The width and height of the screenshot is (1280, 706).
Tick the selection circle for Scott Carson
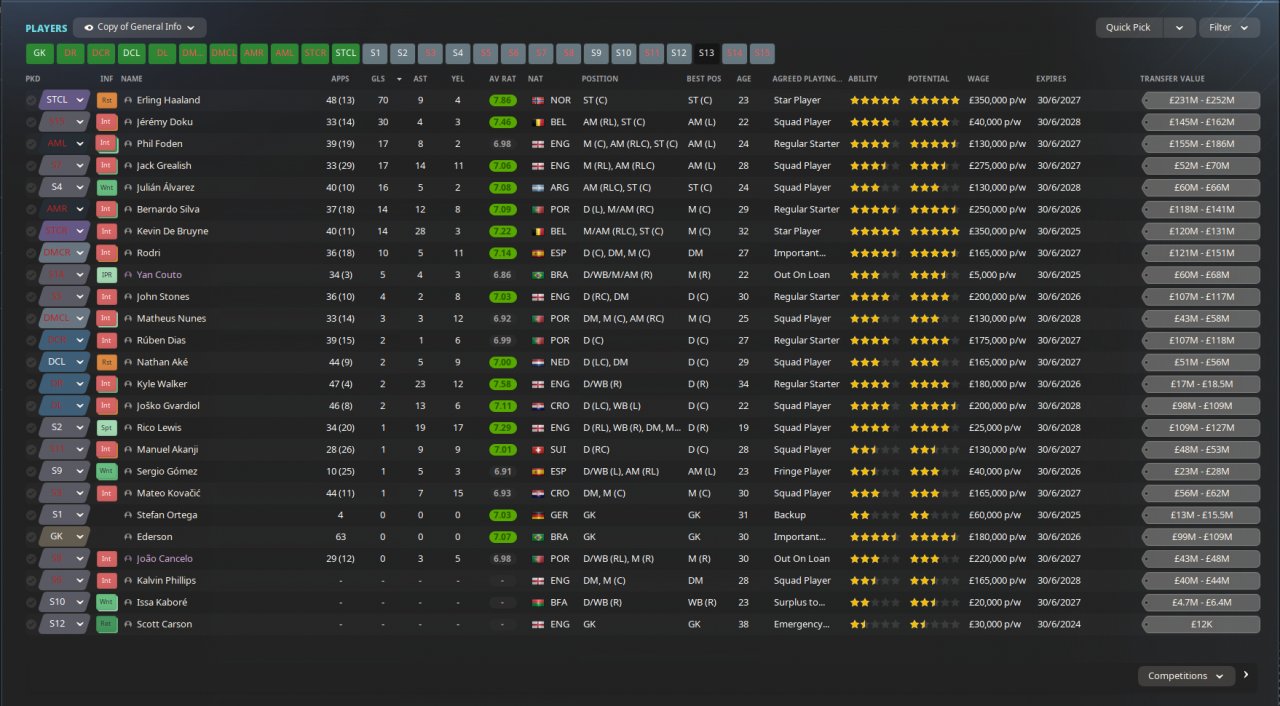click(31, 624)
